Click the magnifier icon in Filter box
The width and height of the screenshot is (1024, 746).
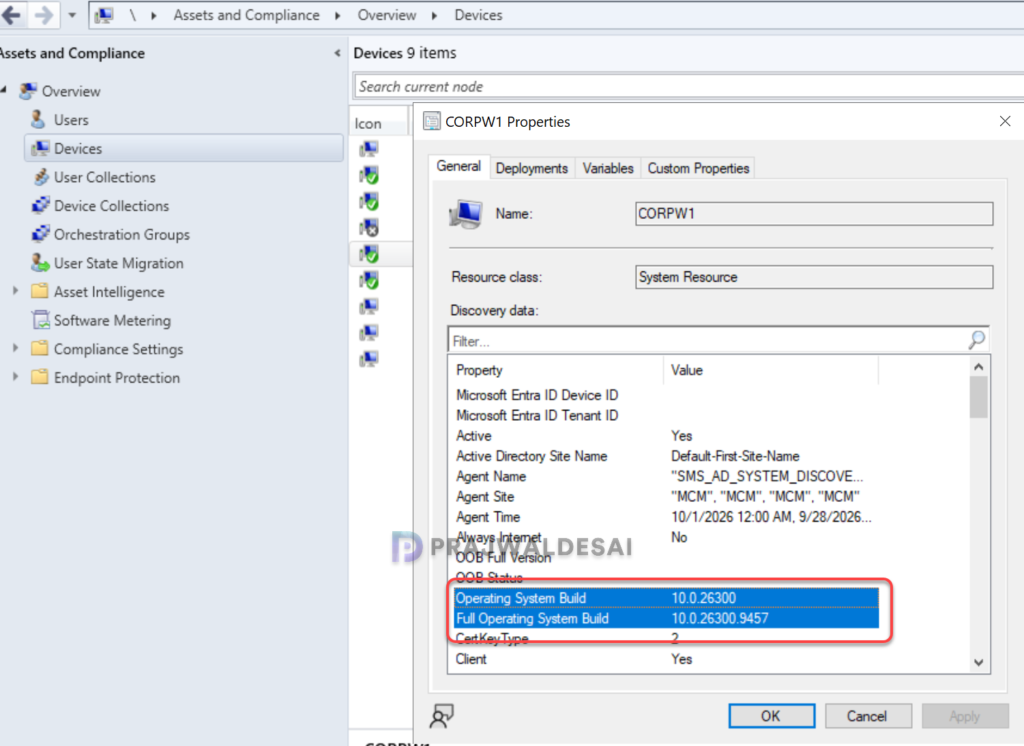tap(977, 340)
